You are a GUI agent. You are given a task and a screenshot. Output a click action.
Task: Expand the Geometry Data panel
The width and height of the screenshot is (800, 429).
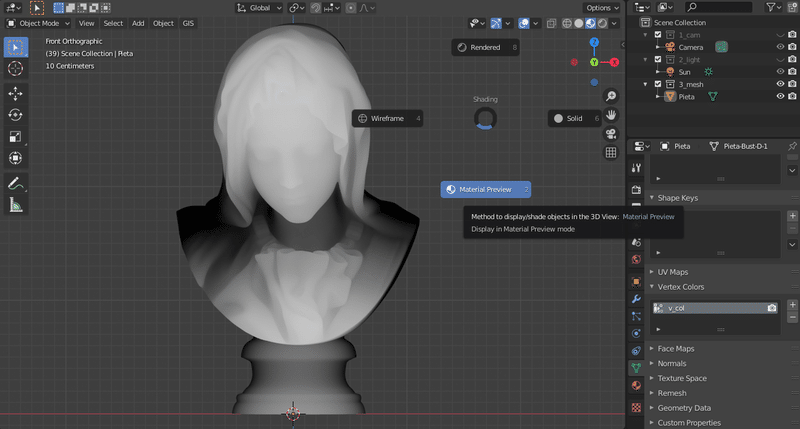tap(684, 408)
